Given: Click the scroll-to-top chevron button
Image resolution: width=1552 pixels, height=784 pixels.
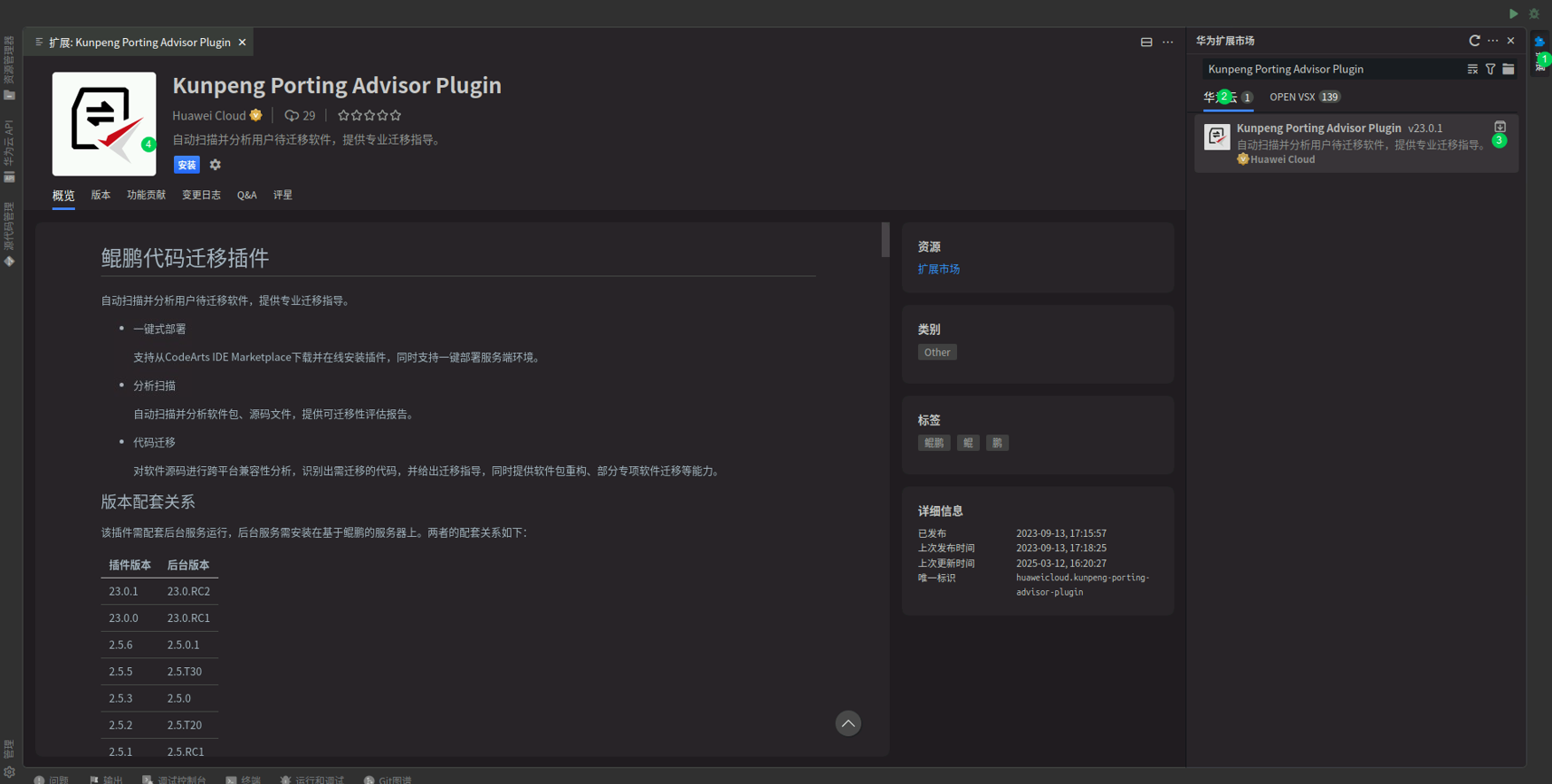Looking at the screenshot, I should (x=848, y=723).
